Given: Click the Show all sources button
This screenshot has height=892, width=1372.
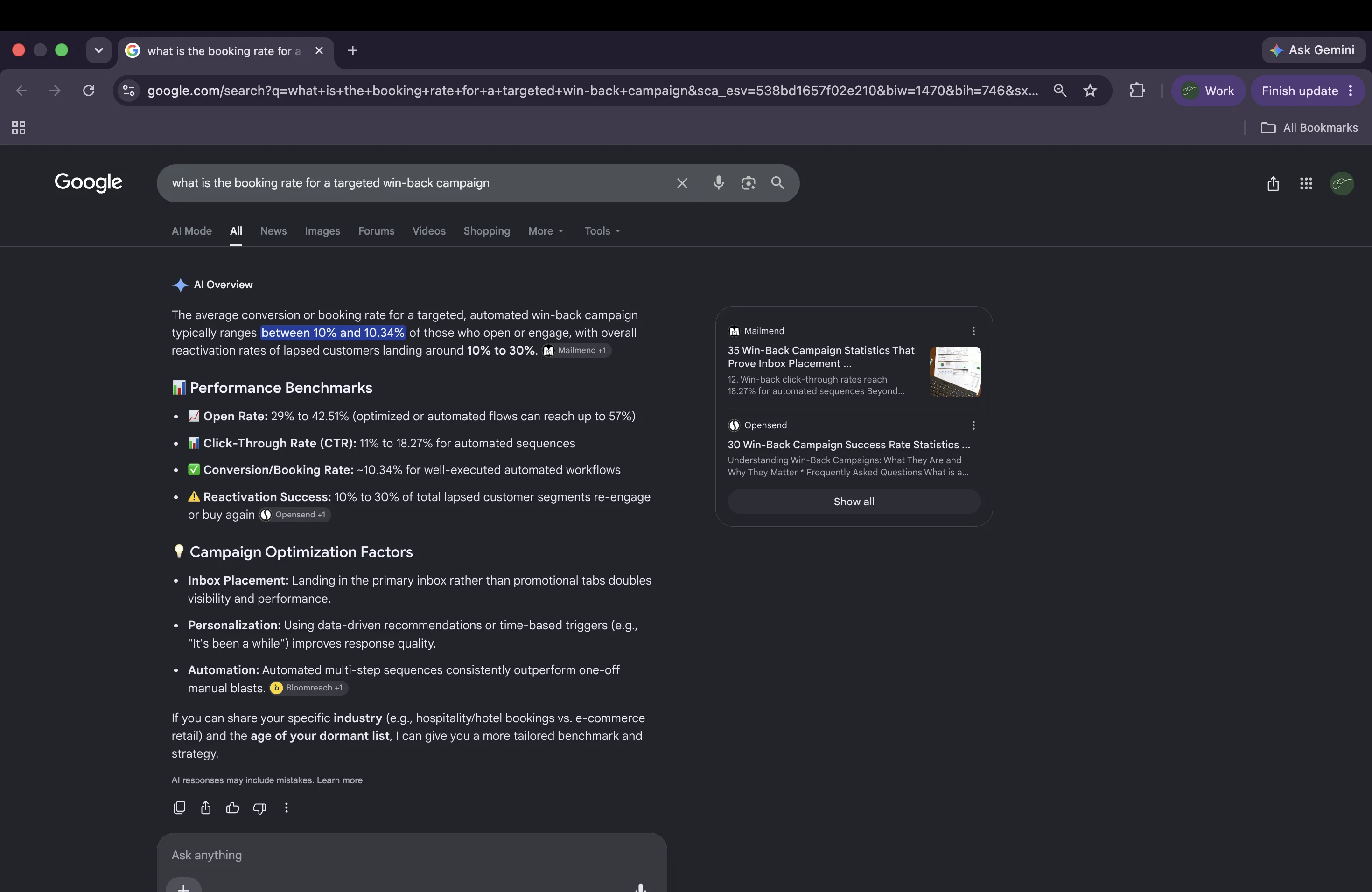Looking at the screenshot, I should pos(854,502).
